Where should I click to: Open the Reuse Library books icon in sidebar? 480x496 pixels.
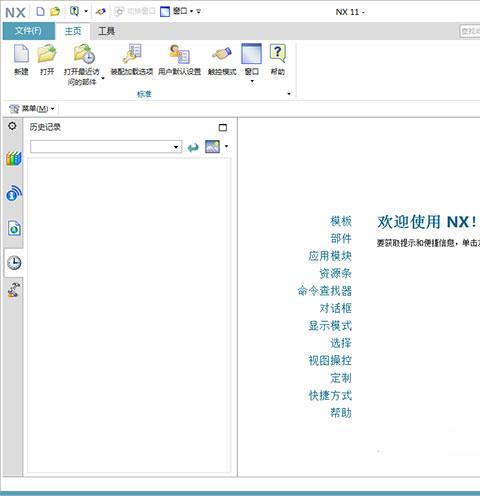(14, 159)
